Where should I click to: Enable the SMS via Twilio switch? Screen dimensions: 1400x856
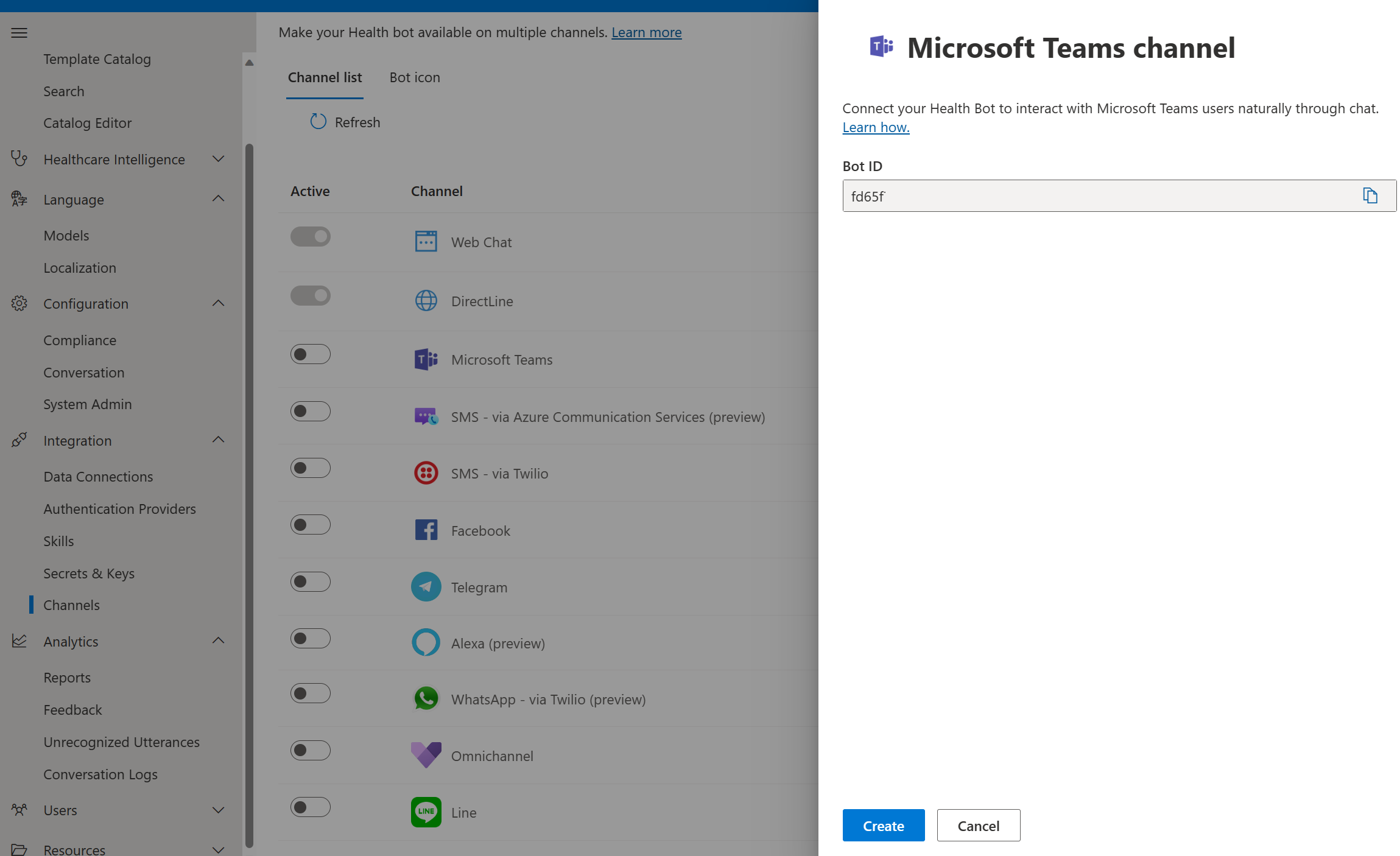coord(311,468)
